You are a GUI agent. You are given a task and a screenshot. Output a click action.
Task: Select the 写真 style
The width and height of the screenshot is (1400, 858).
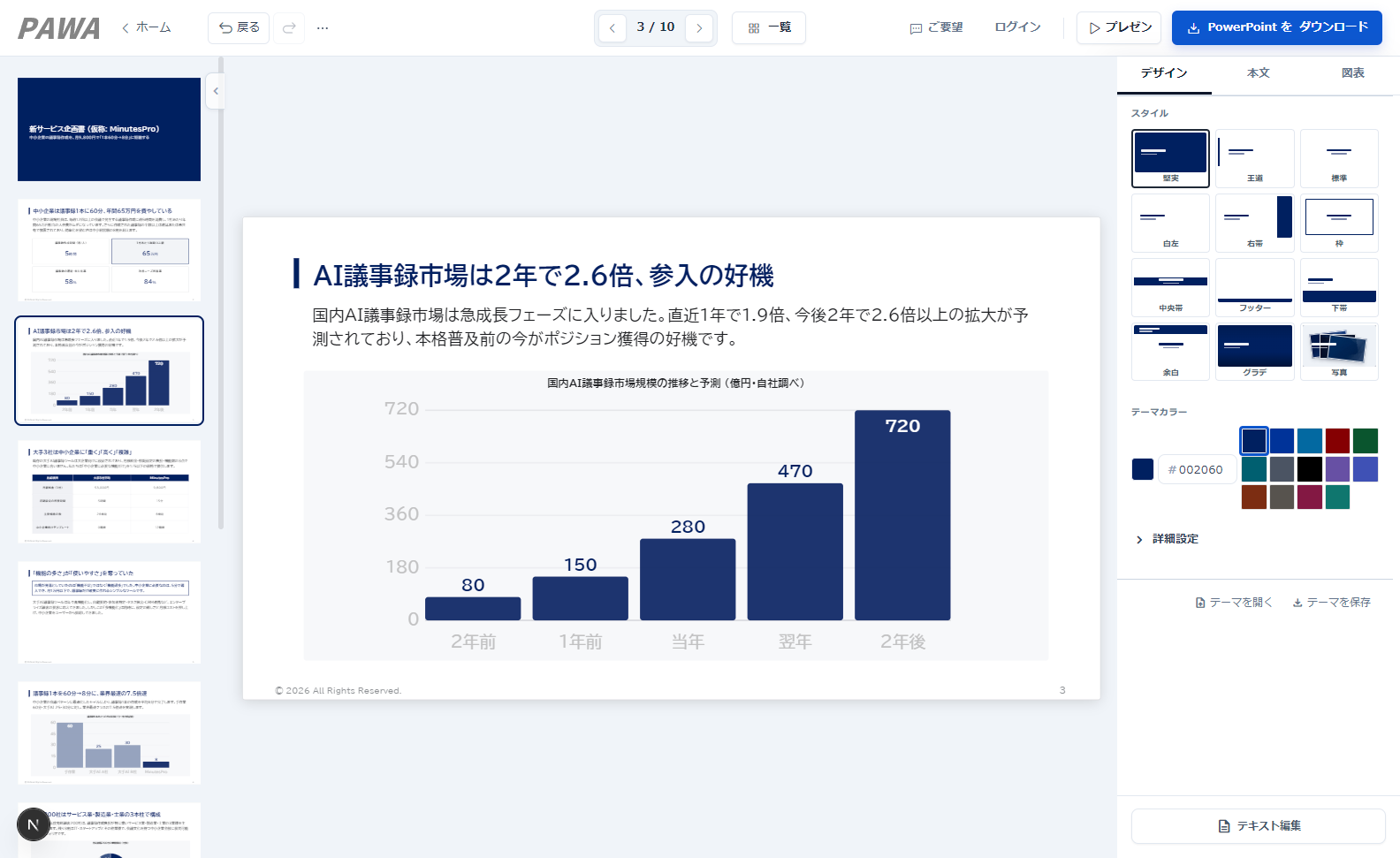[1339, 352]
